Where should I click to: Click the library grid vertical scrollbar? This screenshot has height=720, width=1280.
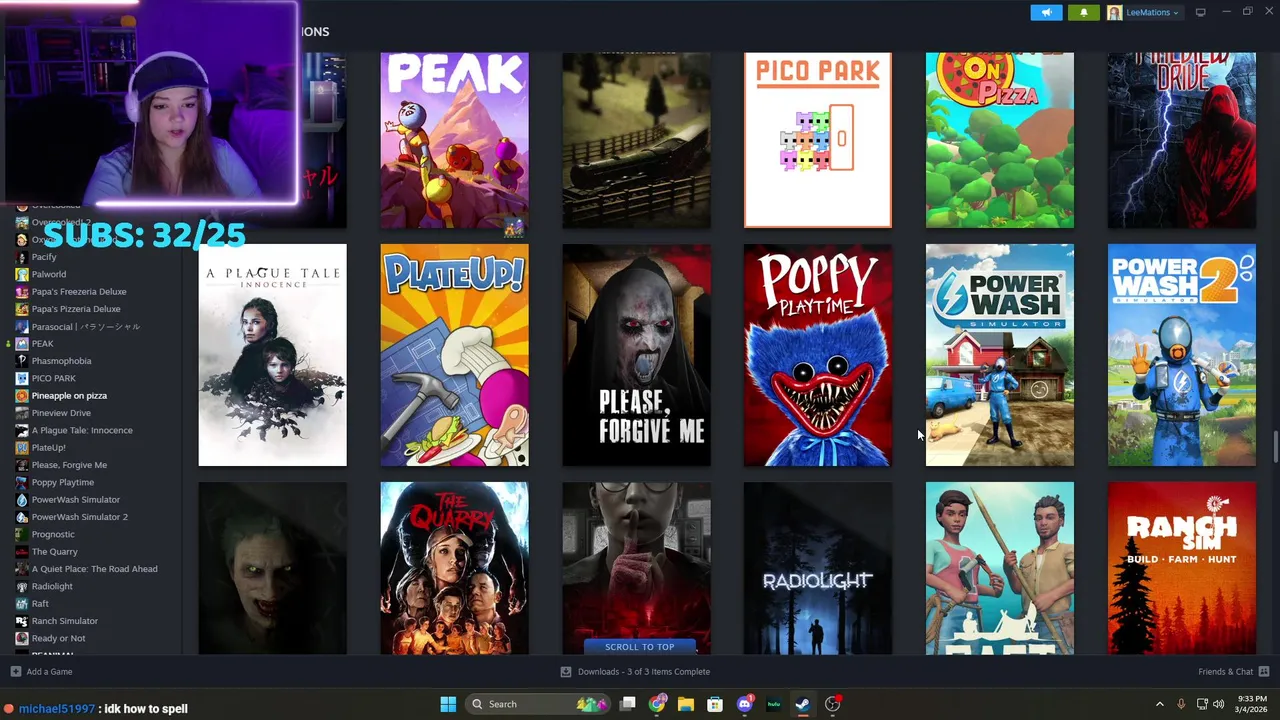pyautogui.click(x=1275, y=447)
